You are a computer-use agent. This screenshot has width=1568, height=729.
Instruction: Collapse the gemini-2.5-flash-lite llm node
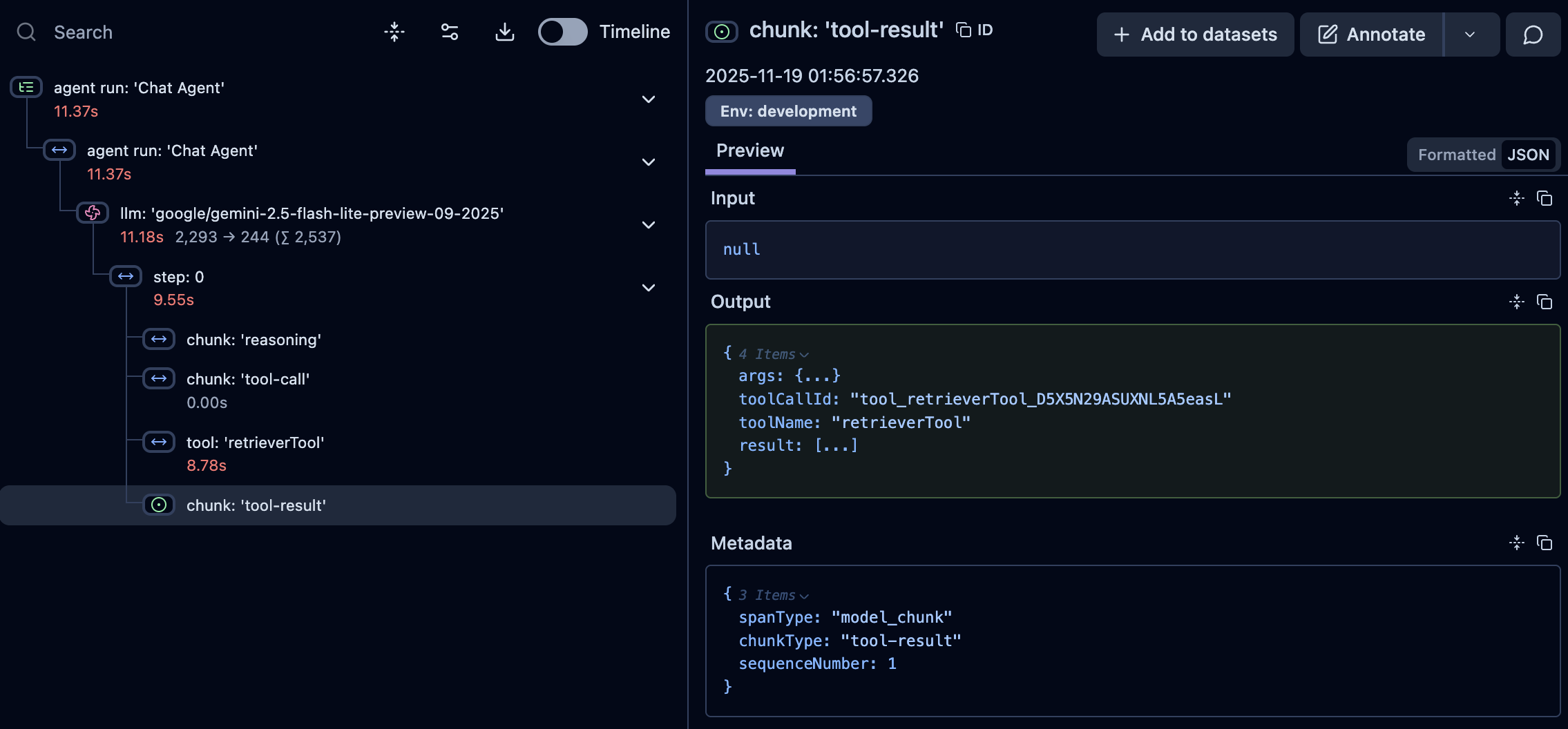coord(648,225)
